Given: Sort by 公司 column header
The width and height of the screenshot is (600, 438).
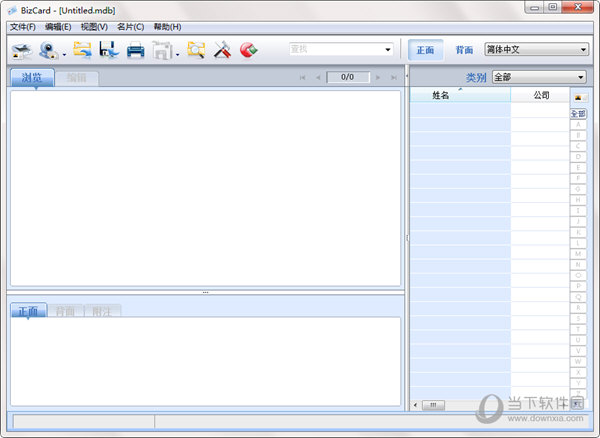Looking at the screenshot, I should coord(541,95).
